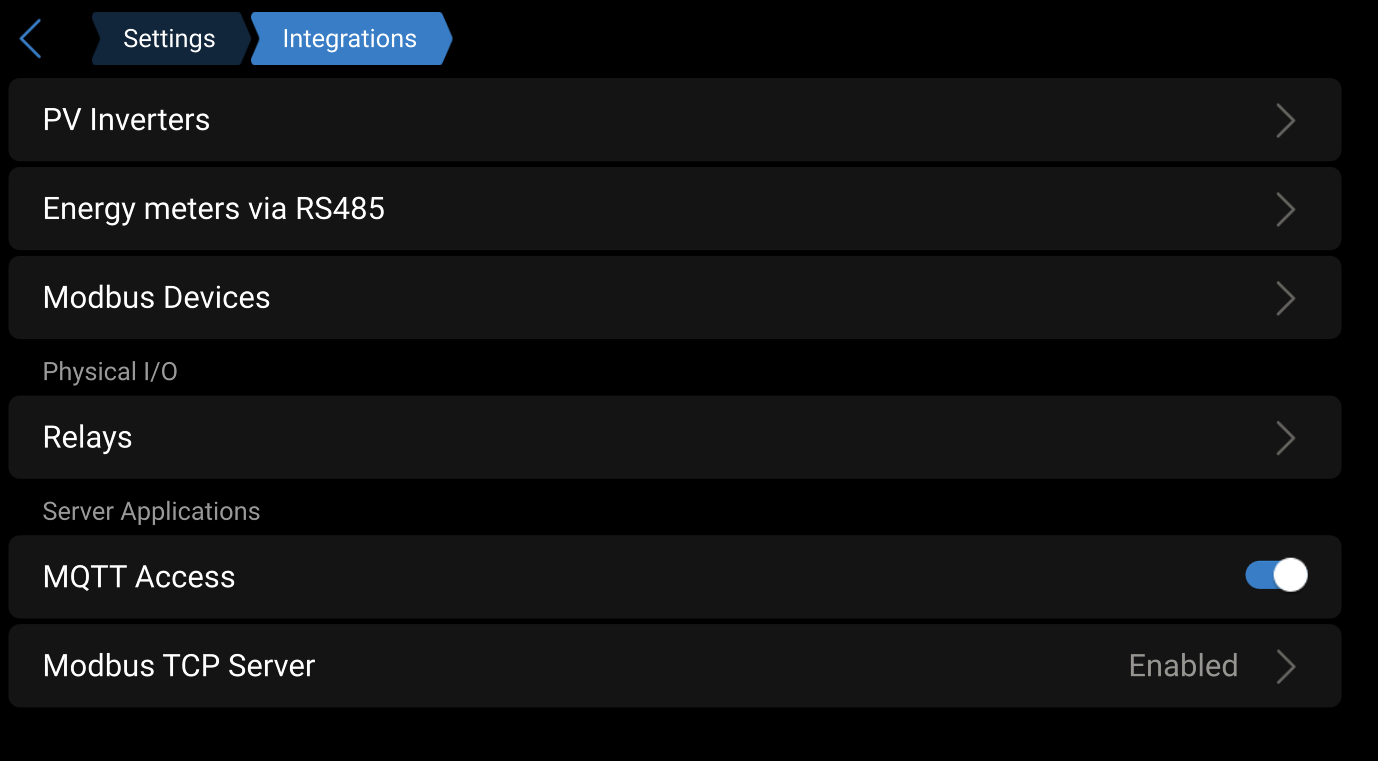This screenshot has height=761, width=1378.
Task: Go to the Settings breadcrumb
Action: pos(168,39)
